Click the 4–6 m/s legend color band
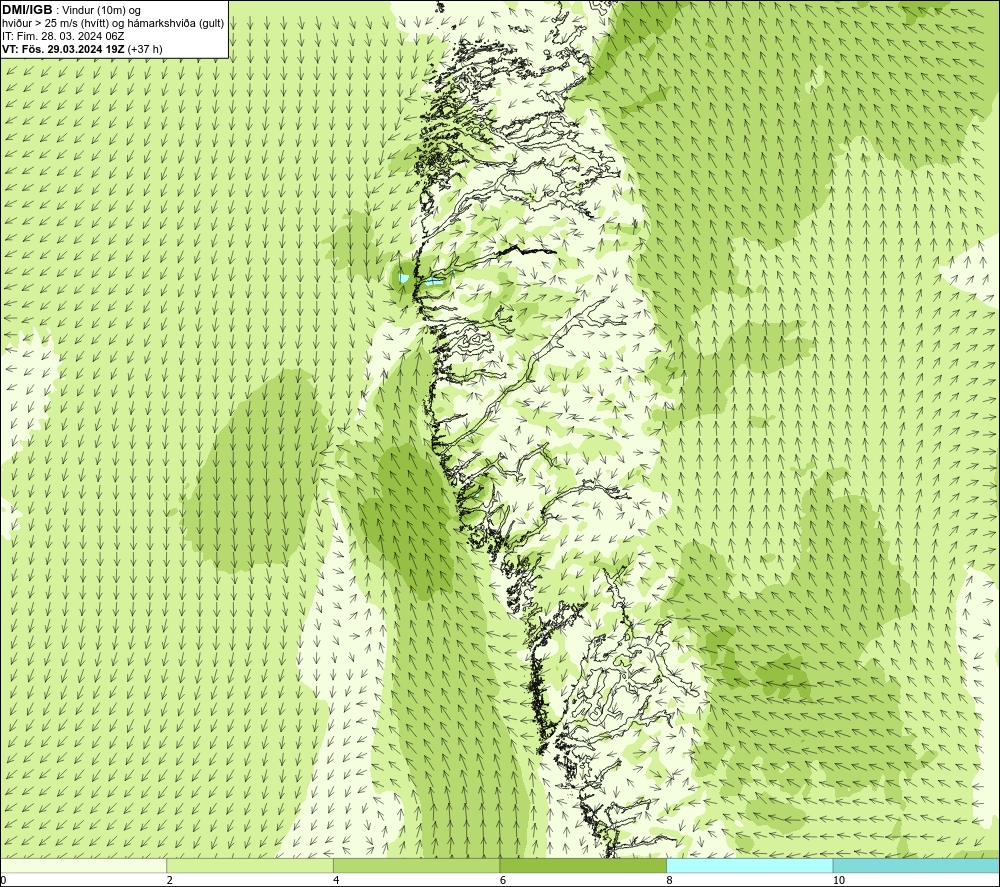Screen dimensions: 1000x887 [x=416, y=865]
